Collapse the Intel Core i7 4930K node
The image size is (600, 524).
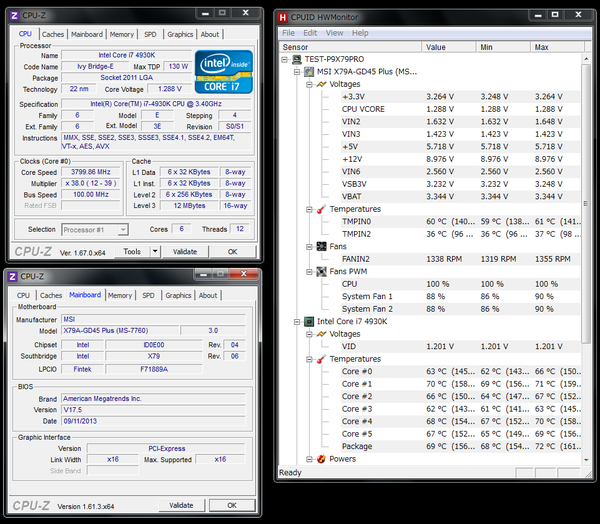click(297, 322)
